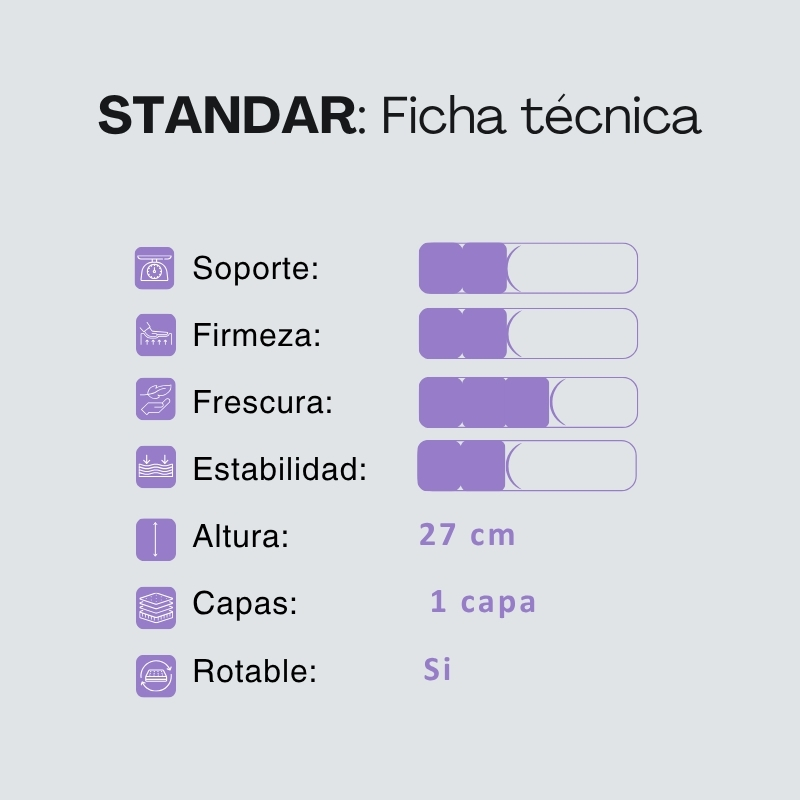This screenshot has width=800, height=800.
Task: Click the Firmeza rating bar
Action: pos(528,333)
